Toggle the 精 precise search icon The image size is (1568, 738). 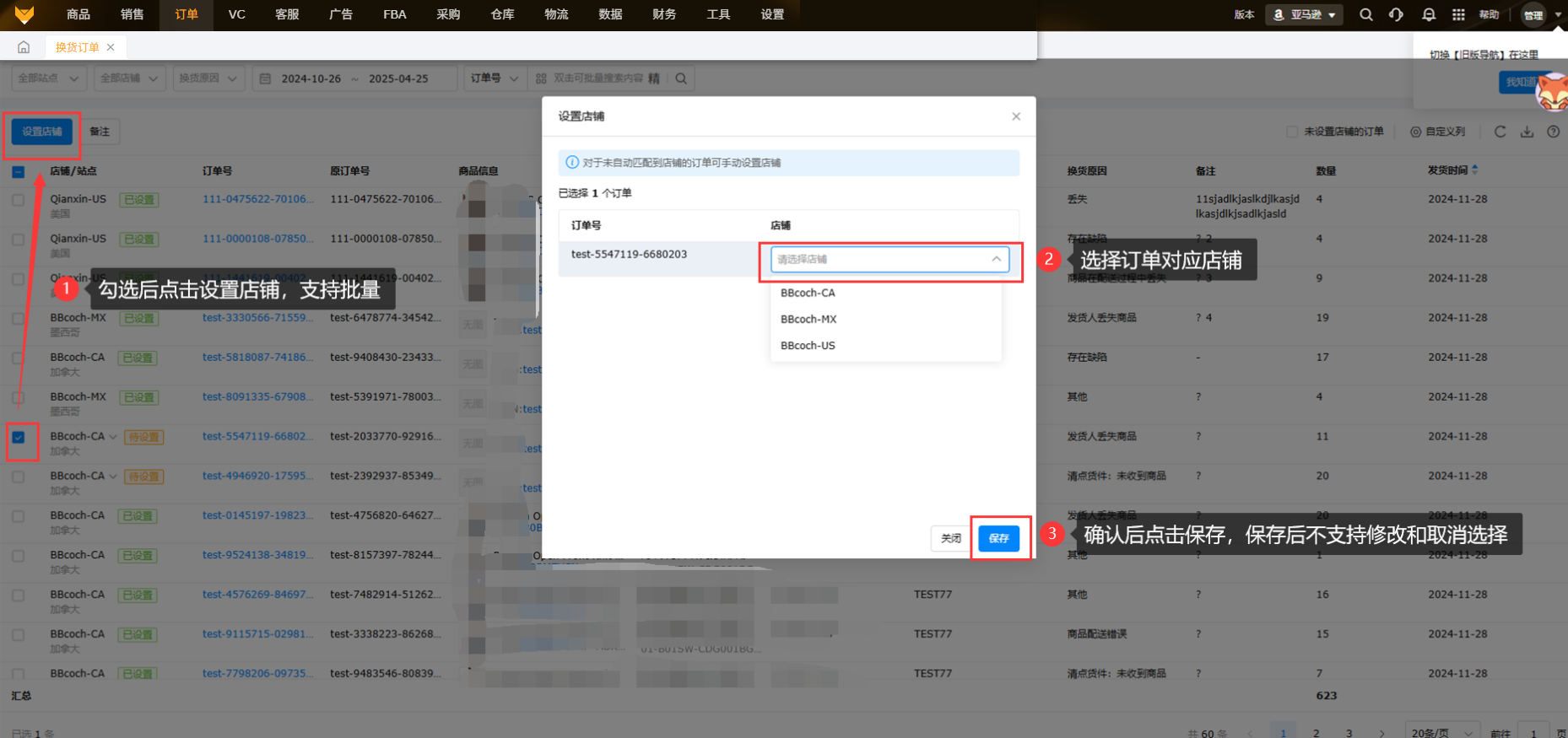coord(654,78)
